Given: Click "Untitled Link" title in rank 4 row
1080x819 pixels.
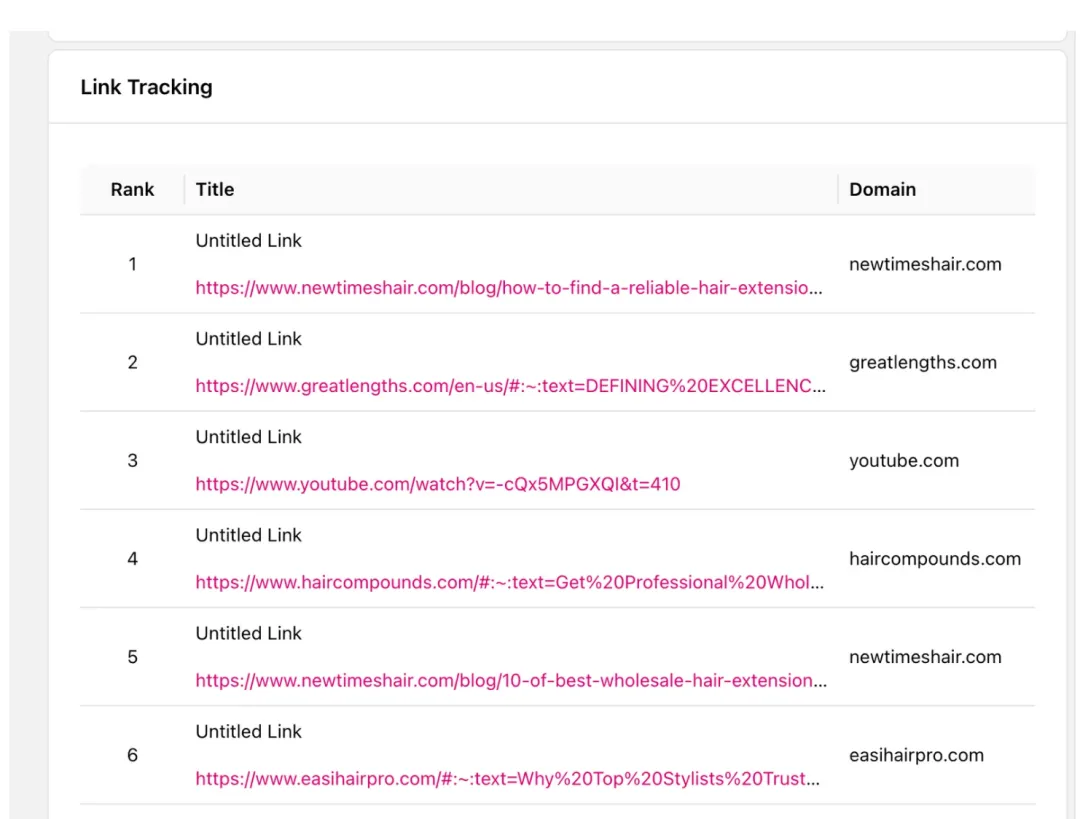Looking at the screenshot, I should click(248, 535).
